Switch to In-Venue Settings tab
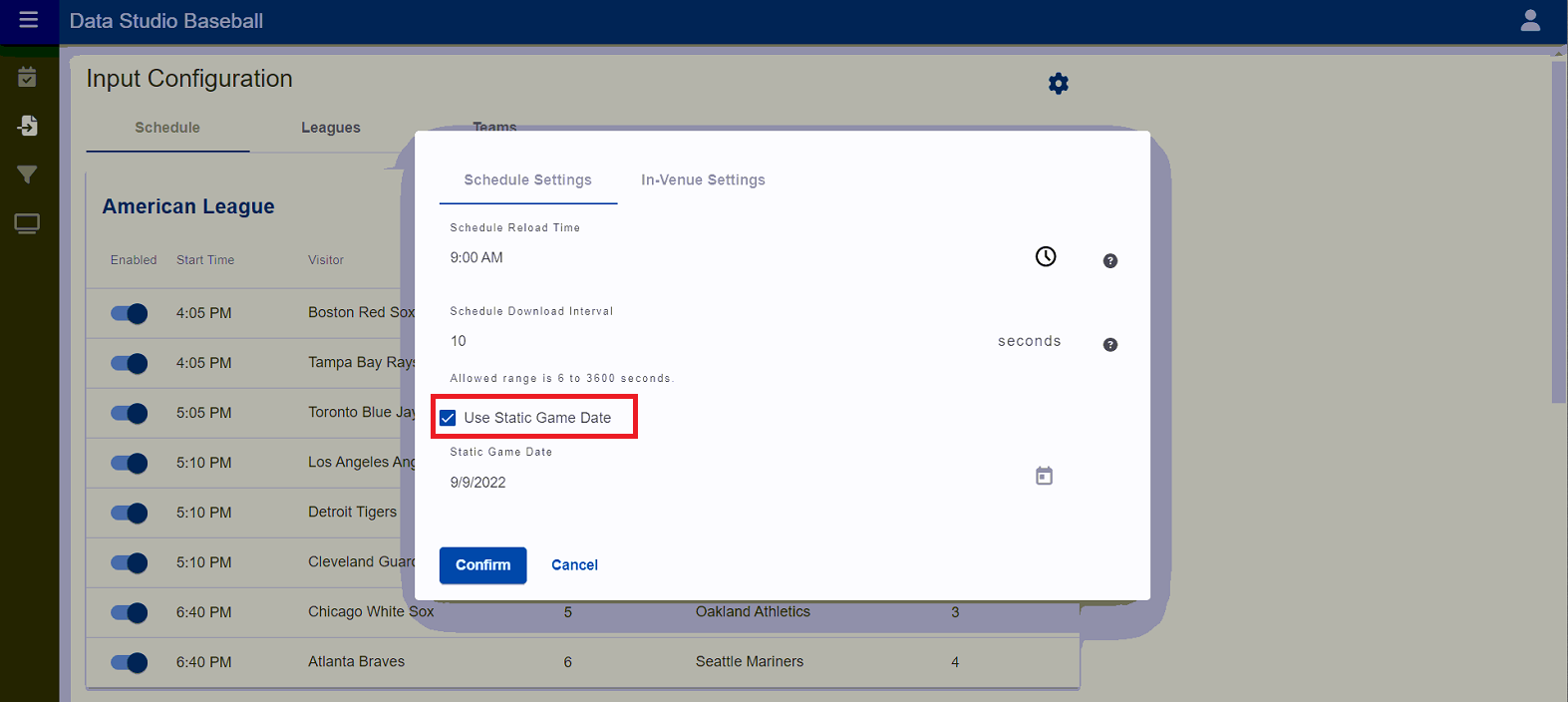 pos(703,180)
